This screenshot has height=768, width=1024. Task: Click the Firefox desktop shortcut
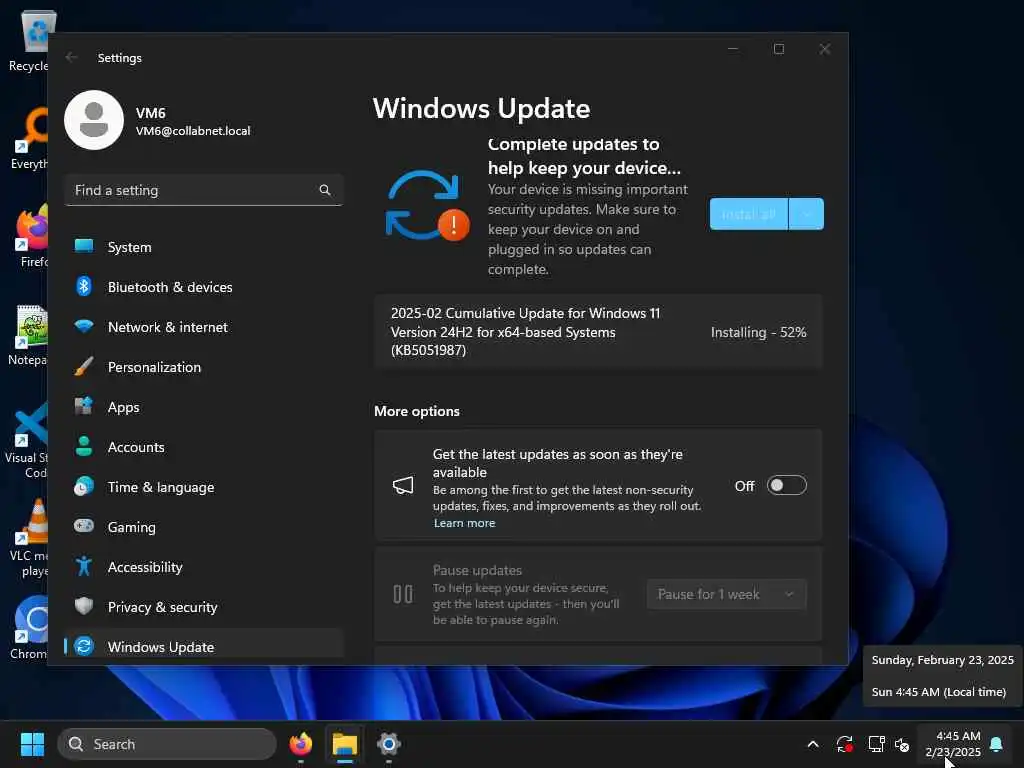(30, 236)
